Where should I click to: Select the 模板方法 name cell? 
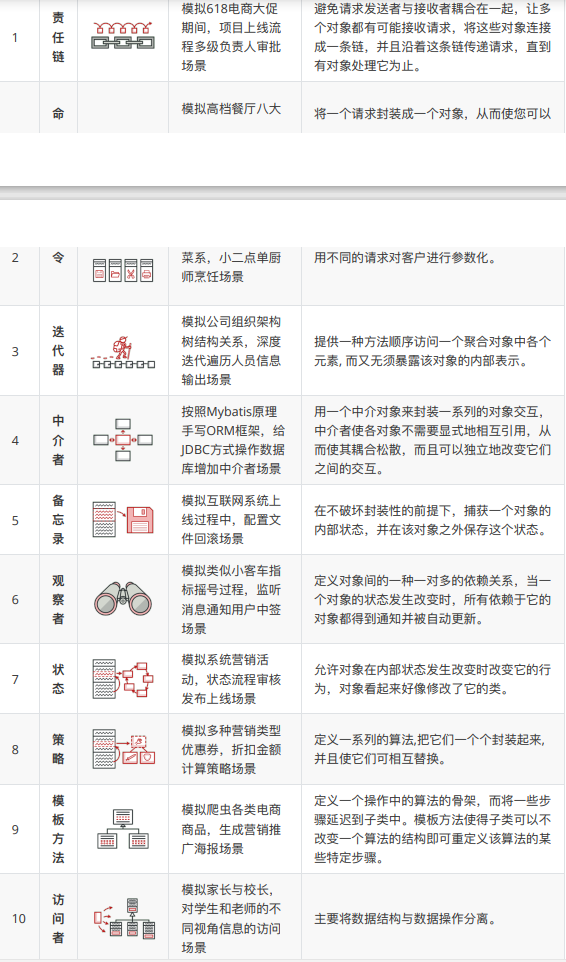point(58,829)
